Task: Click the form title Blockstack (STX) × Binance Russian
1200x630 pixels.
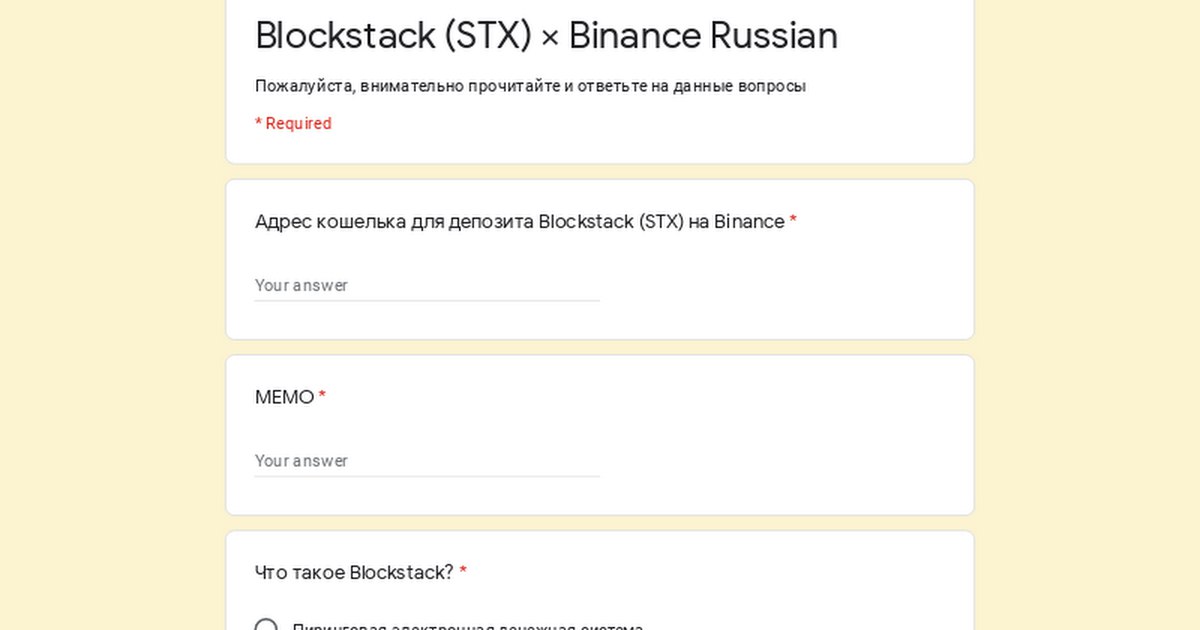Action: 546,36
